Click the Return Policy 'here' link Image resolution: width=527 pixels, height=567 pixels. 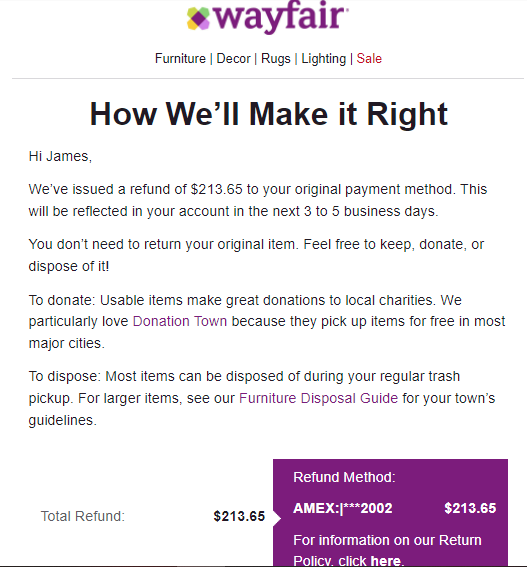(386, 561)
